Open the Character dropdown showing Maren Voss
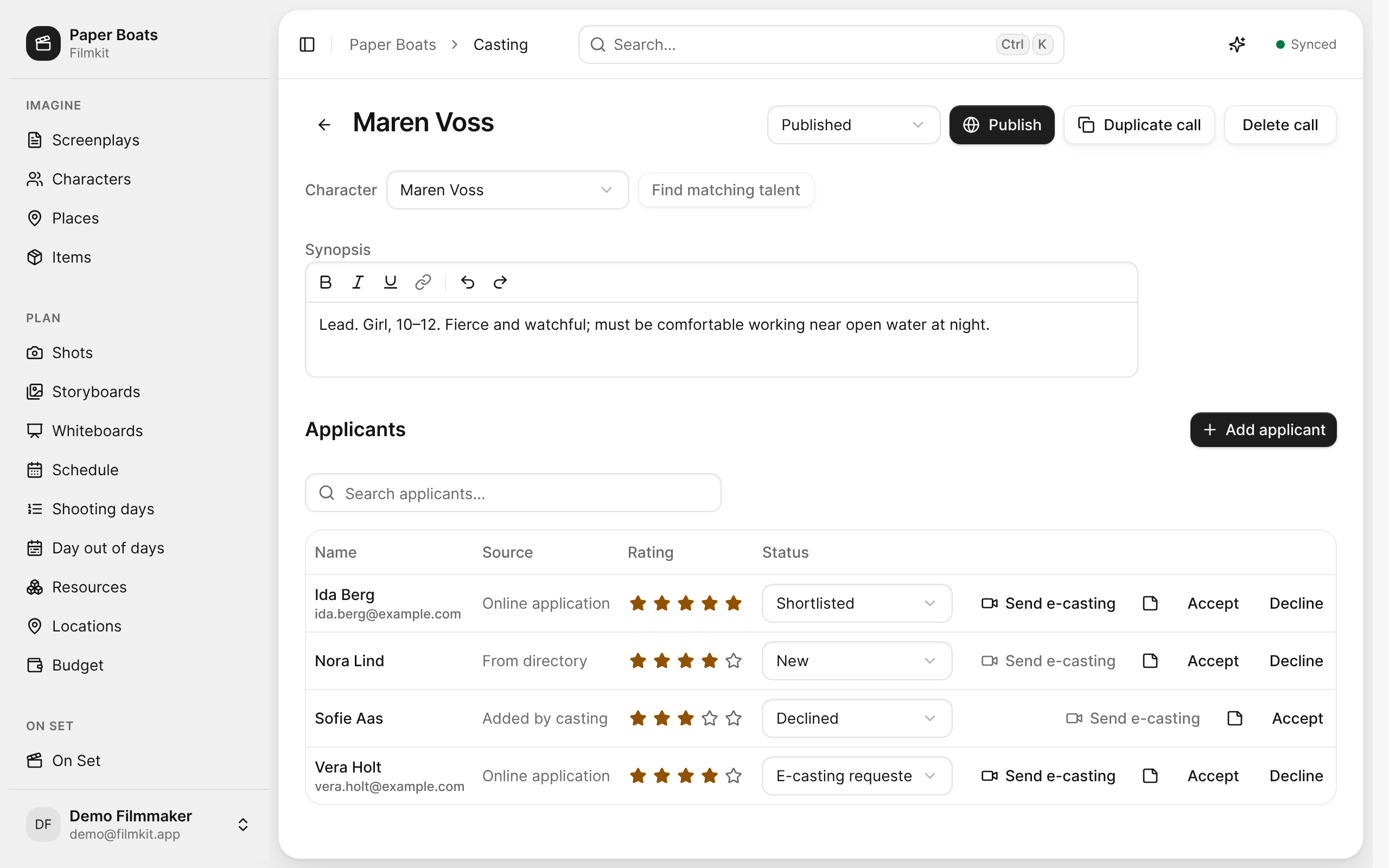This screenshot has height=868, width=1389. pyautogui.click(x=507, y=190)
